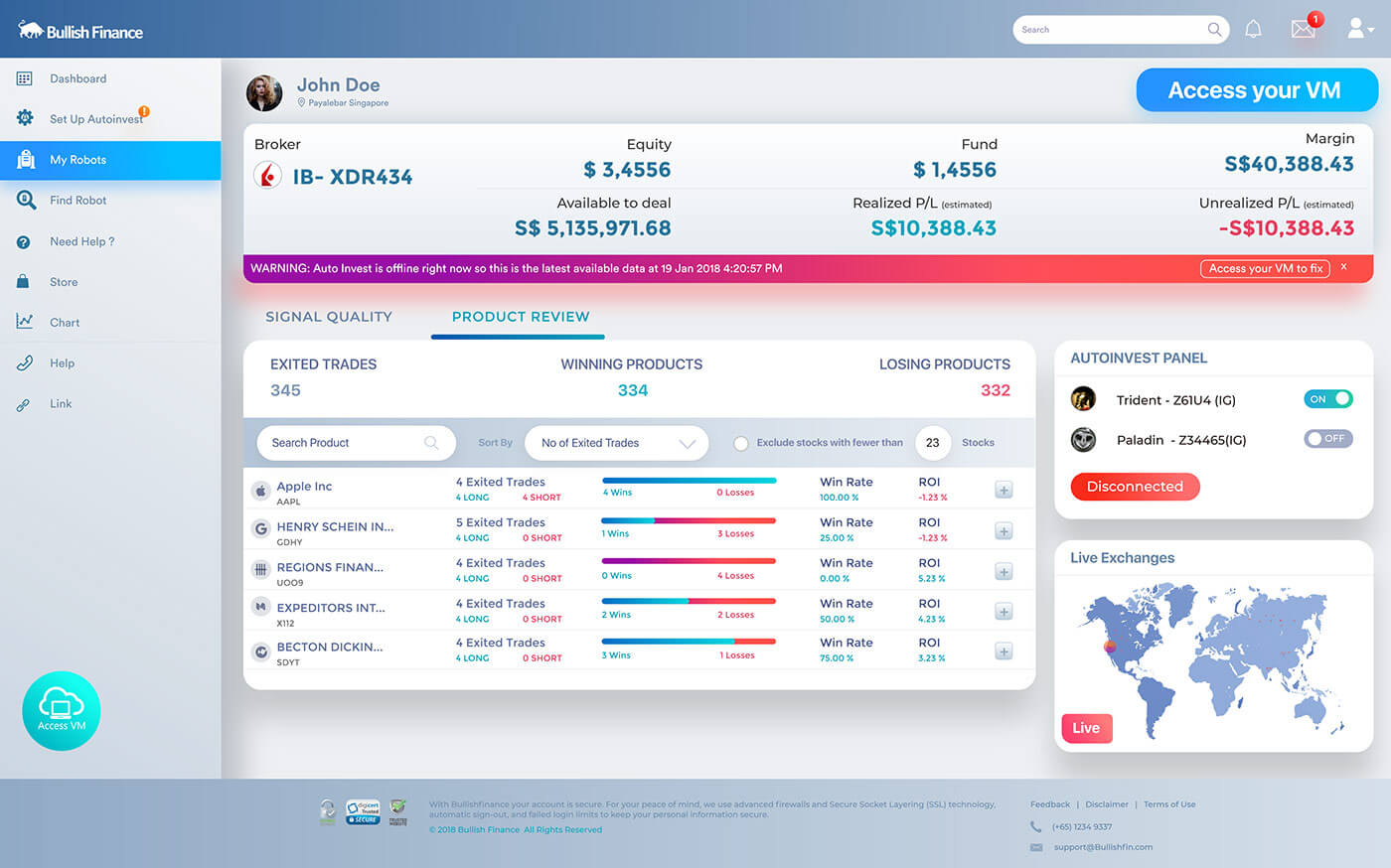Expand the Apple Inc row details
Image resolution: width=1391 pixels, height=868 pixels.
point(1004,490)
